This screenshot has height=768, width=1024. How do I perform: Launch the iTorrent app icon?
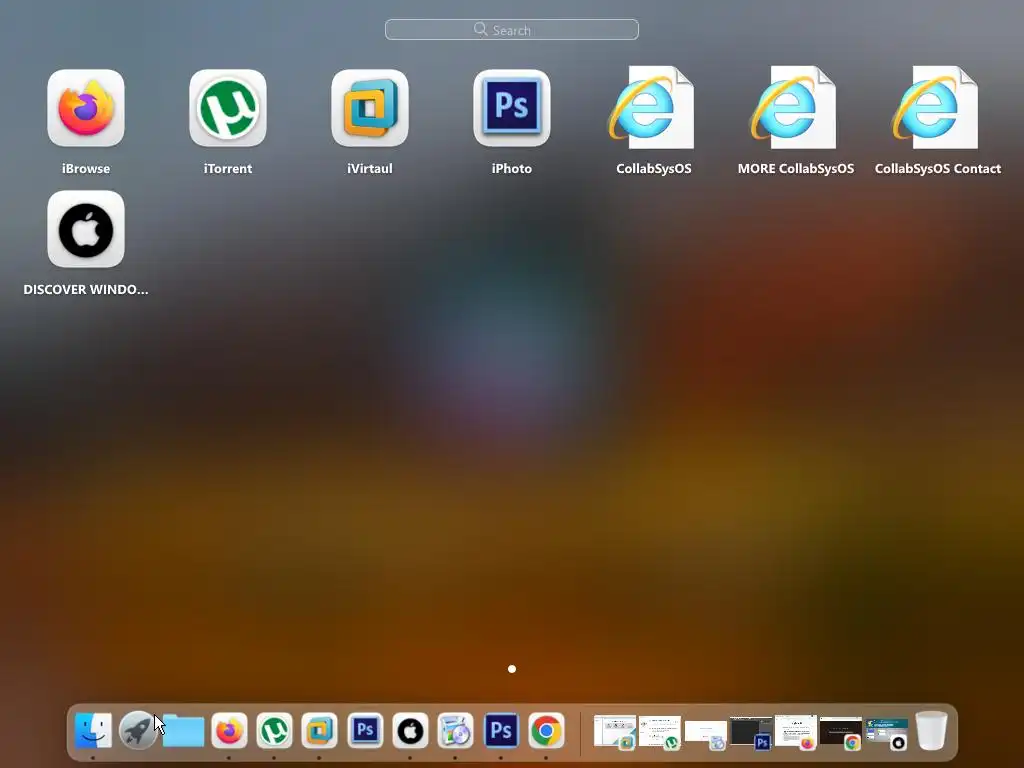pos(228,108)
